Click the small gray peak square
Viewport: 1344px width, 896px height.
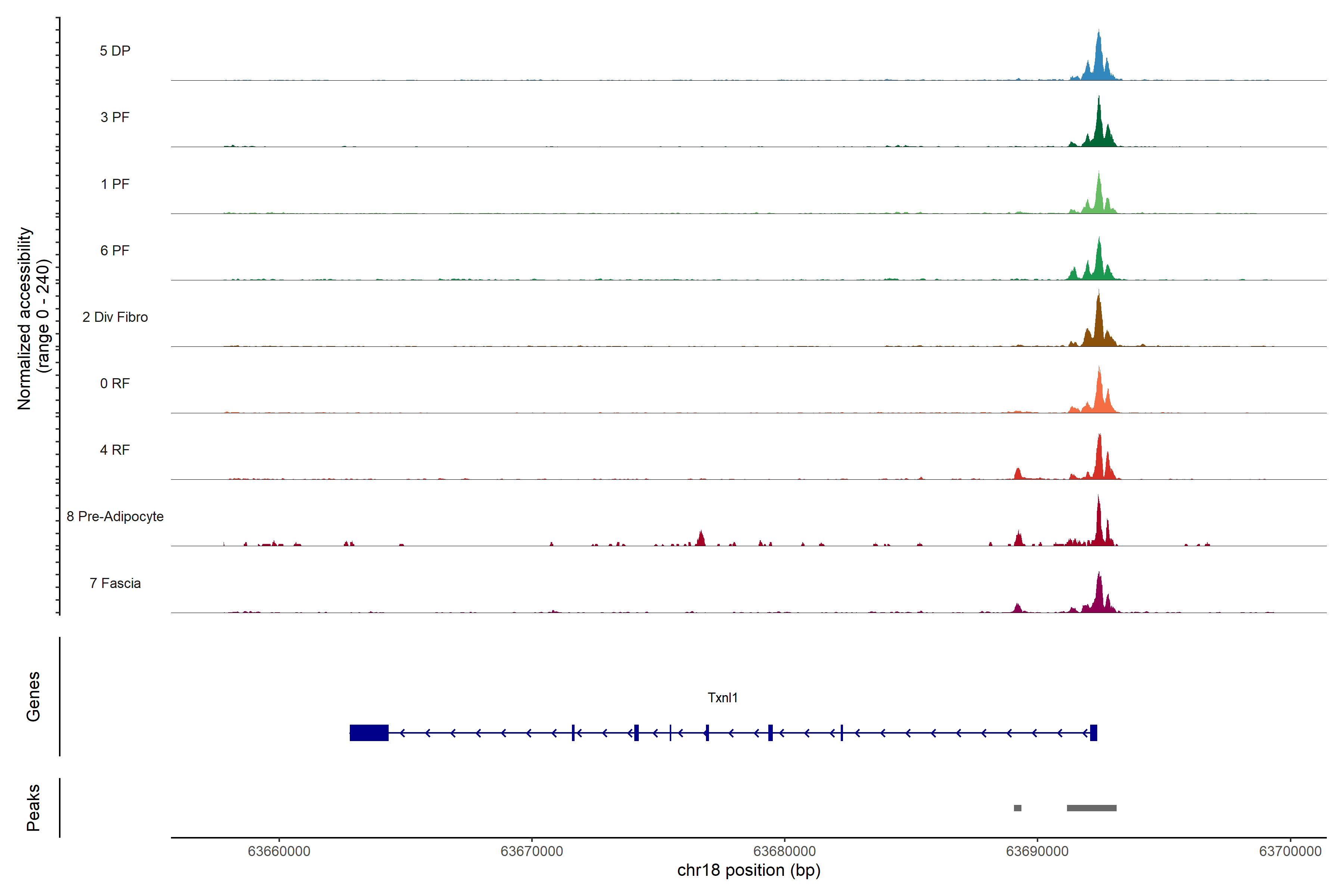tap(1017, 808)
